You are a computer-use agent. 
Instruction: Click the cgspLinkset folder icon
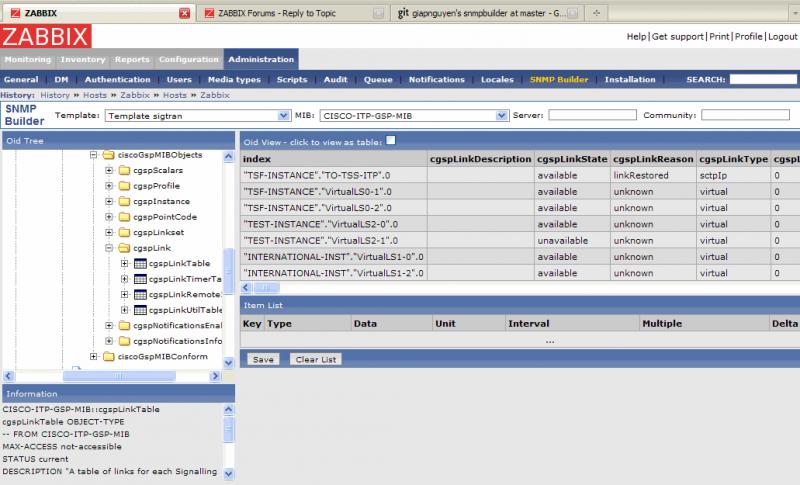pyautogui.click(x=124, y=233)
